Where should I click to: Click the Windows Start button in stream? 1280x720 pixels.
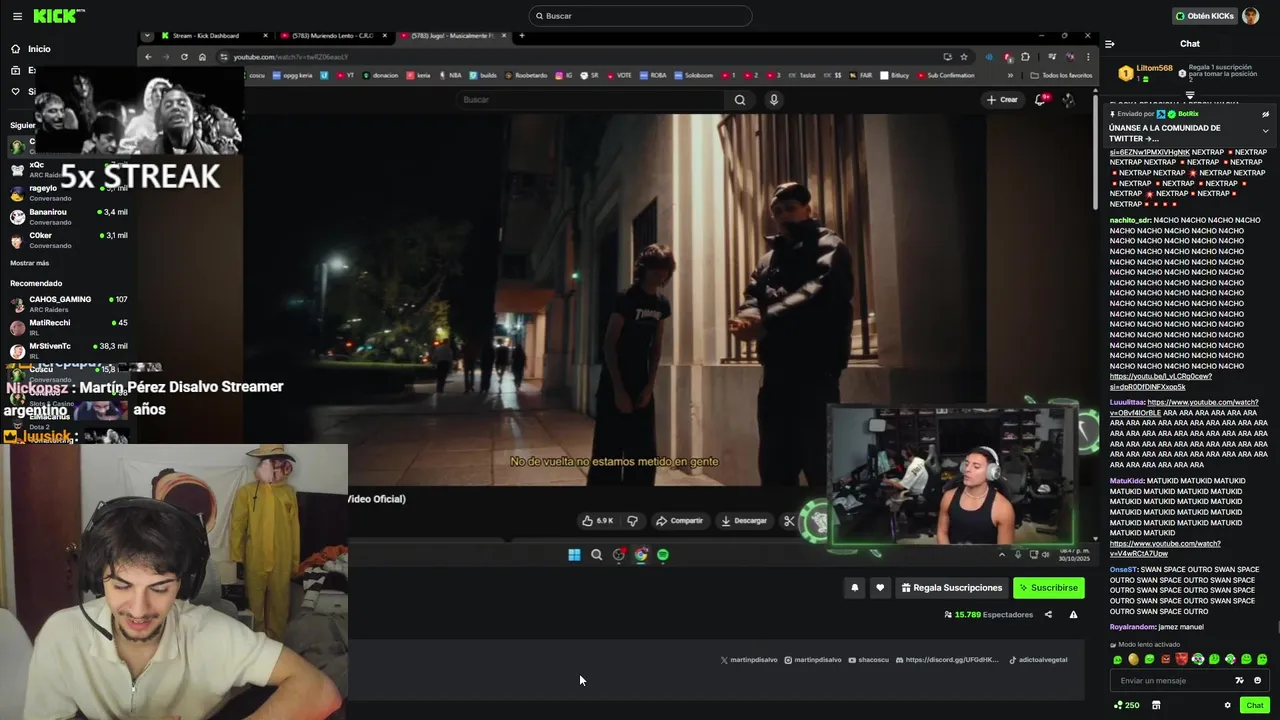(x=574, y=555)
